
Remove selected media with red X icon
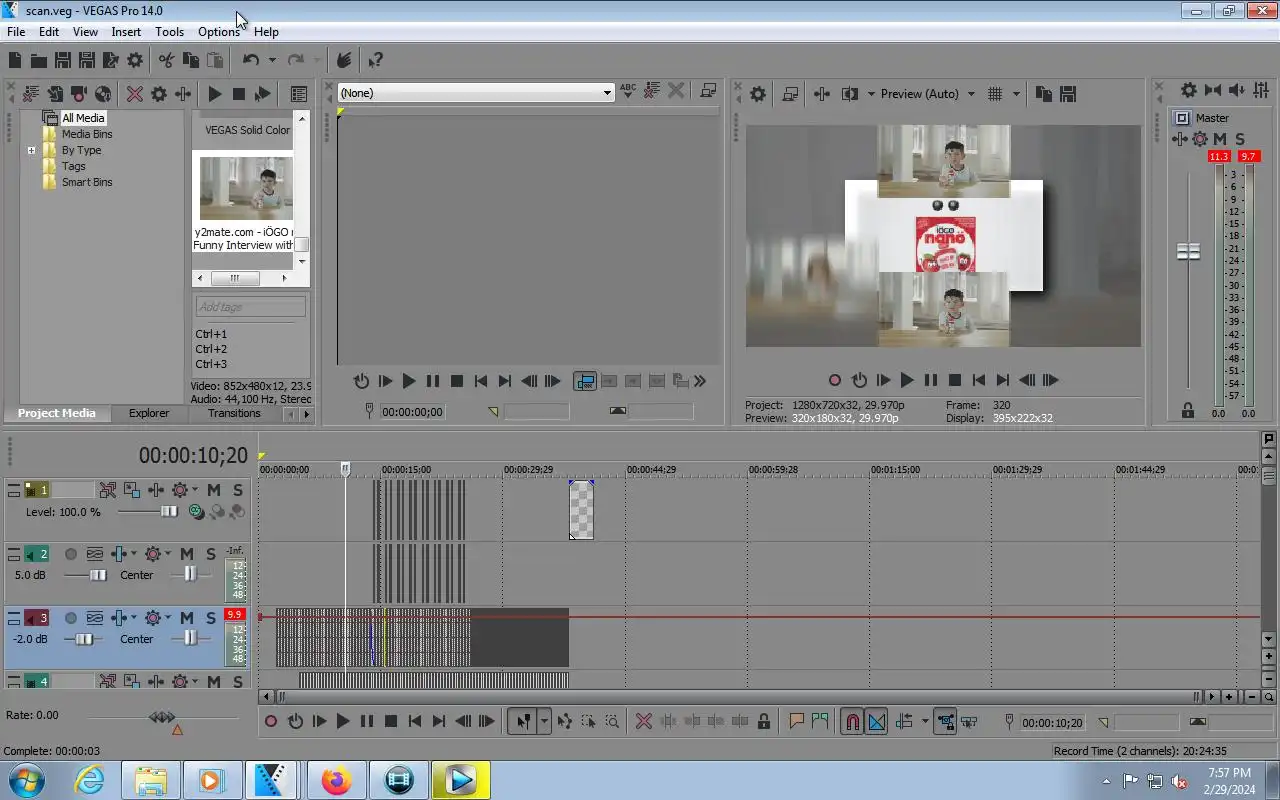135,94
